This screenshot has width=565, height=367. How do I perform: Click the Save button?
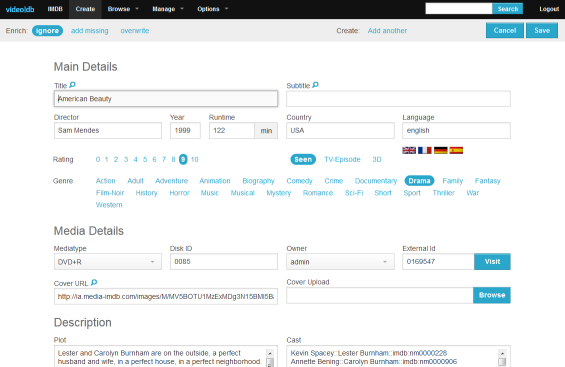542,31
